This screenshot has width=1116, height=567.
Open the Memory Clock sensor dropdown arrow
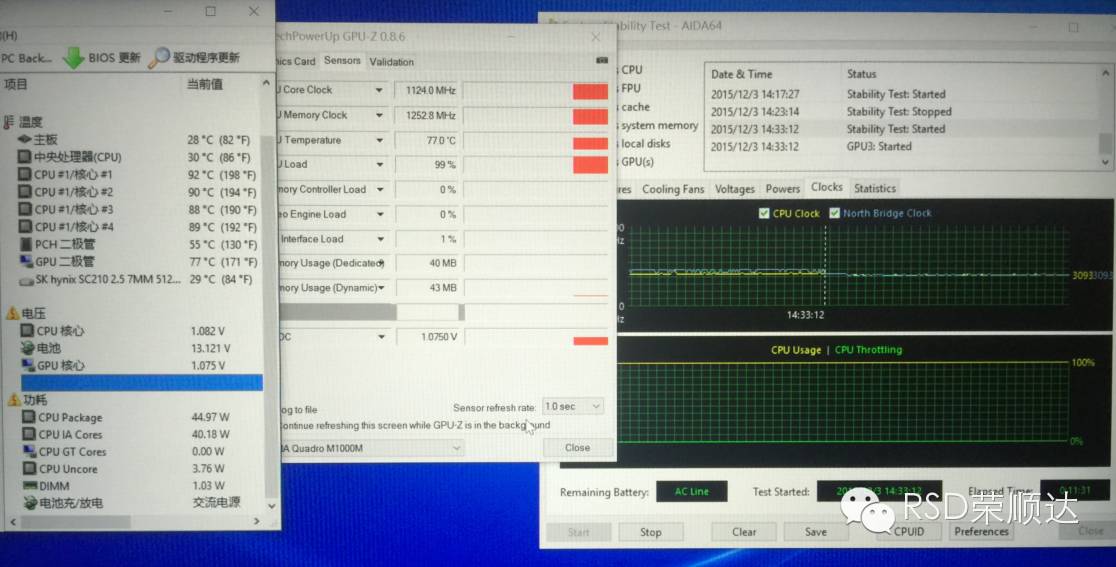point(379,115)
